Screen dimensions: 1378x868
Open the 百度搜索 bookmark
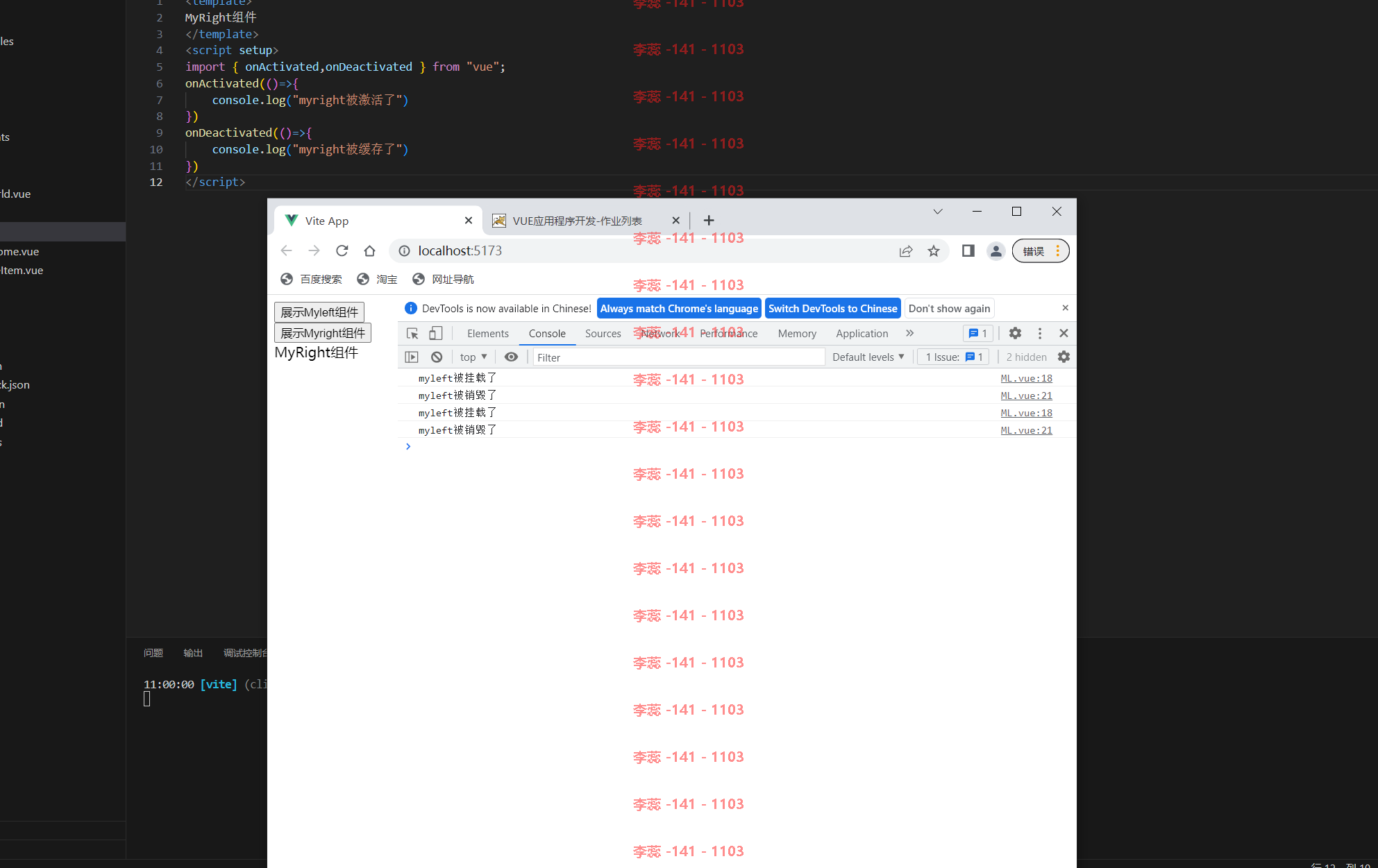(311, 279)
